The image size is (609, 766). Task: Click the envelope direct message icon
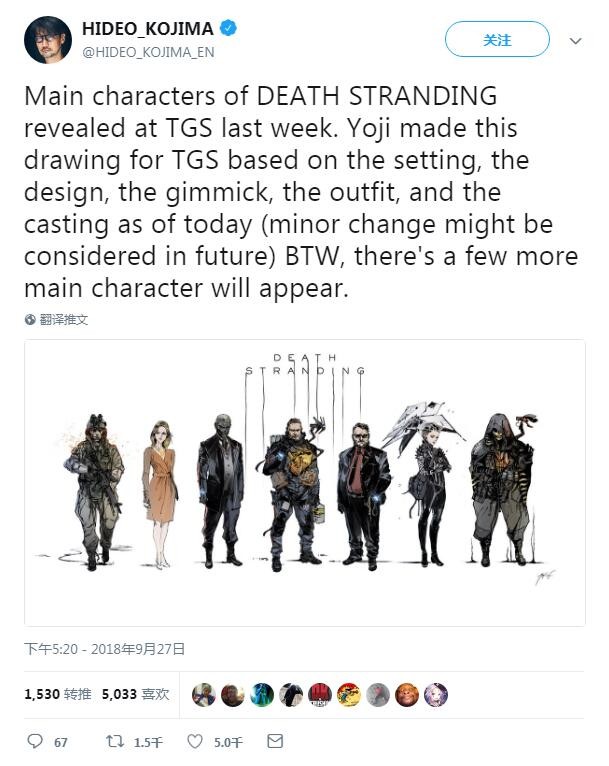coord(275,741)
